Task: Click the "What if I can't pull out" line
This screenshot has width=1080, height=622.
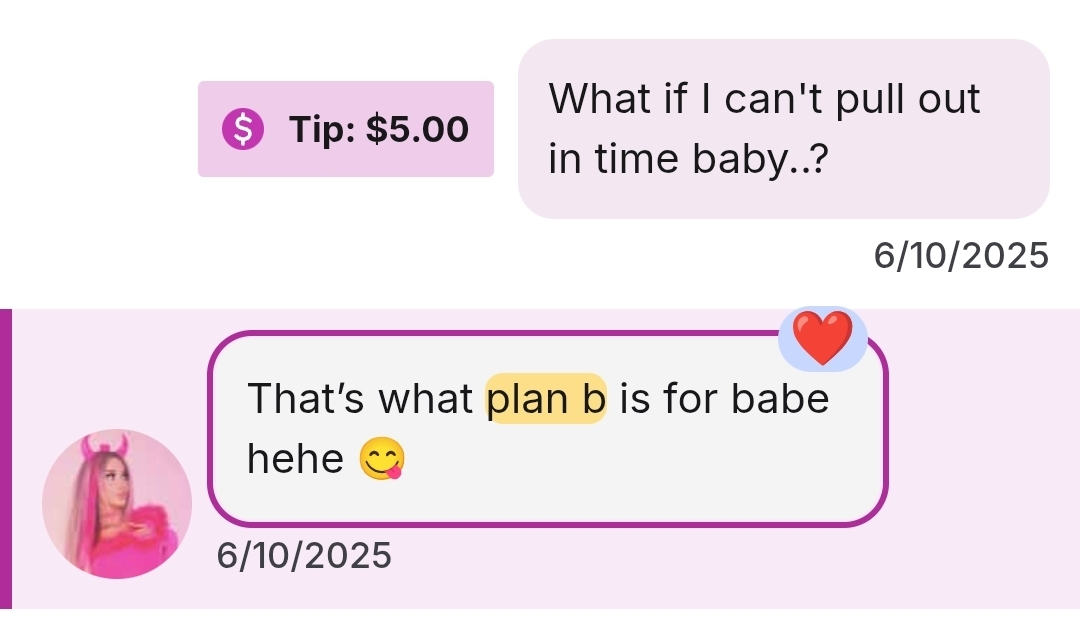Action: (764, 99)
